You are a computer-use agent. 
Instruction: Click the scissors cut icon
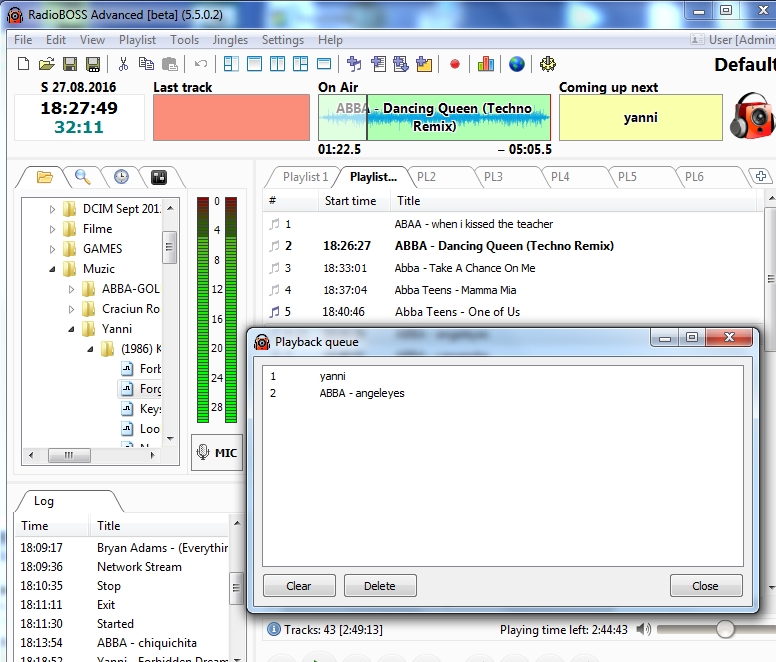click(123, 64)
